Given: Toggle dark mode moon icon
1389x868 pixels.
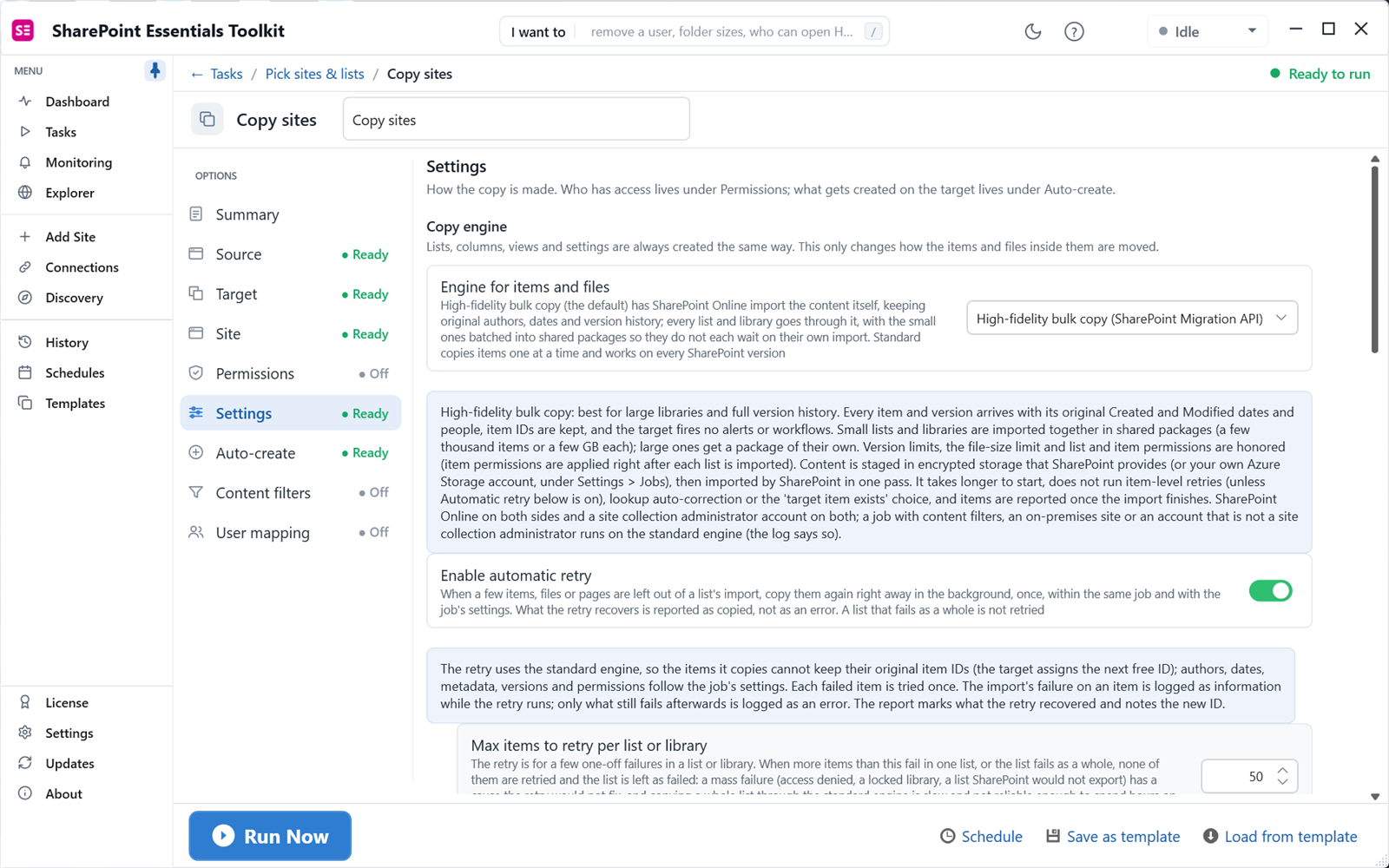Looking at the screenshot, I should click(1032, 31).
